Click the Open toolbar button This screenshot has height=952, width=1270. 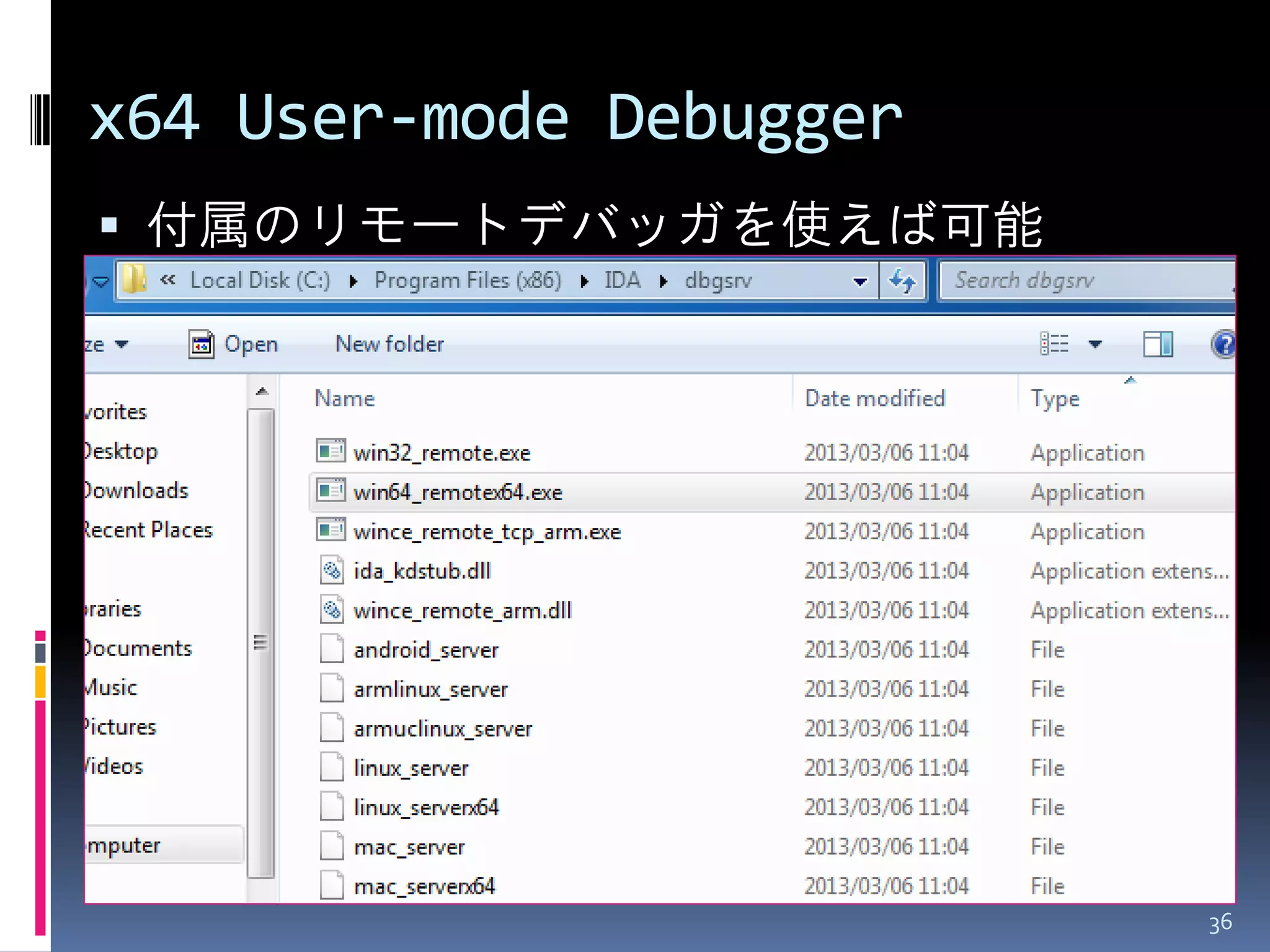pos(233,344)
